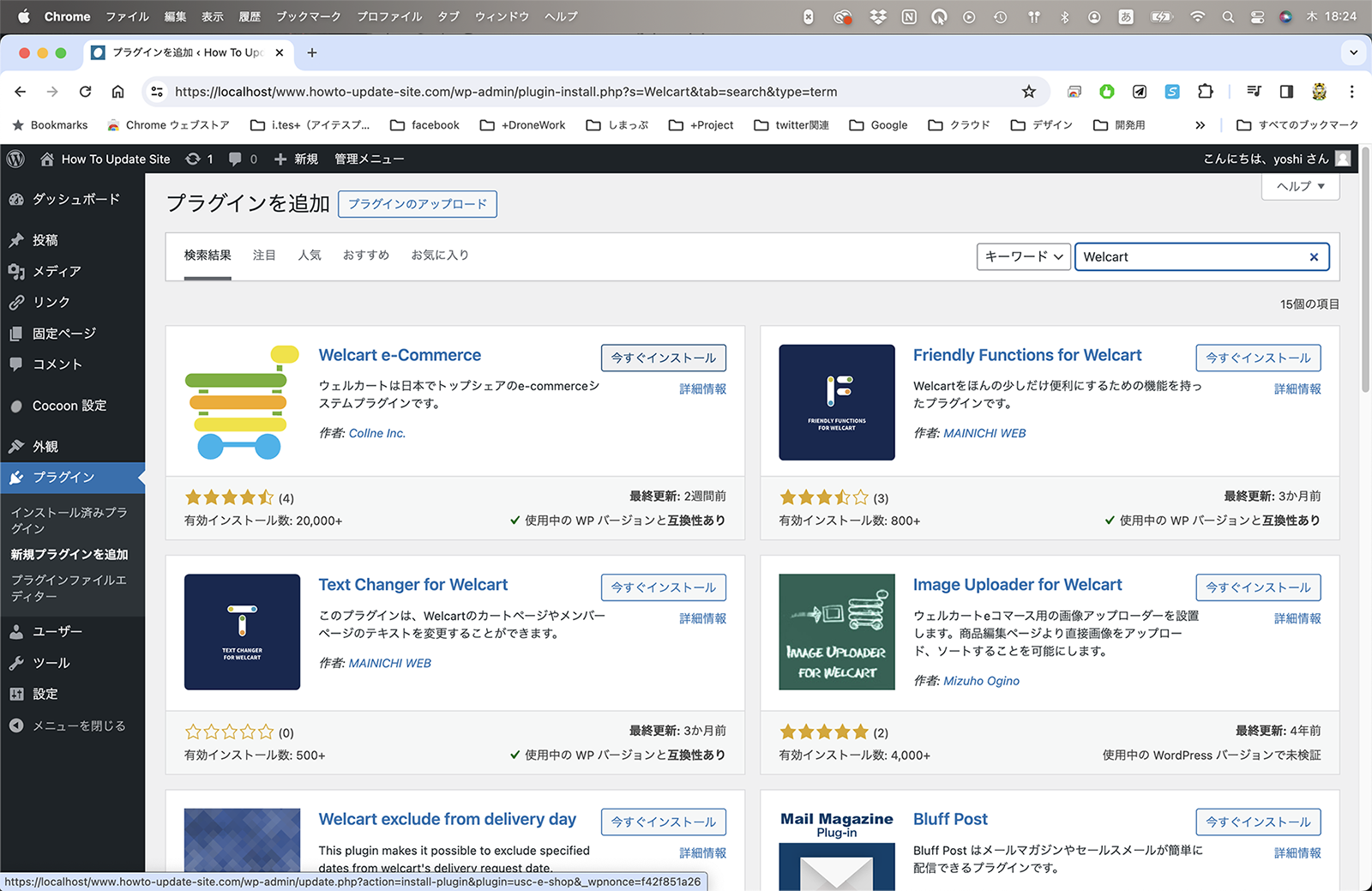Click the updates icon in admin bar
The image size is (1372, 891).
pos(199,159)
